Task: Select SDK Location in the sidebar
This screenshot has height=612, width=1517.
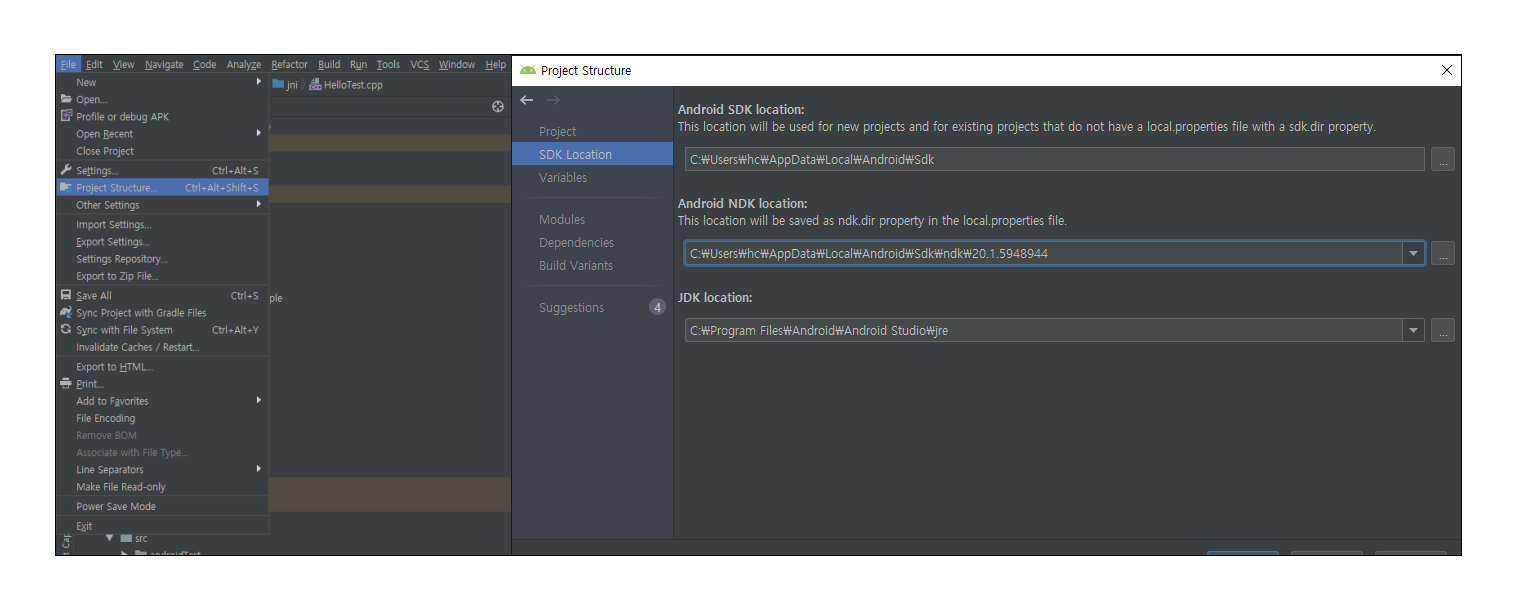Action: click(x=592, y=154)
